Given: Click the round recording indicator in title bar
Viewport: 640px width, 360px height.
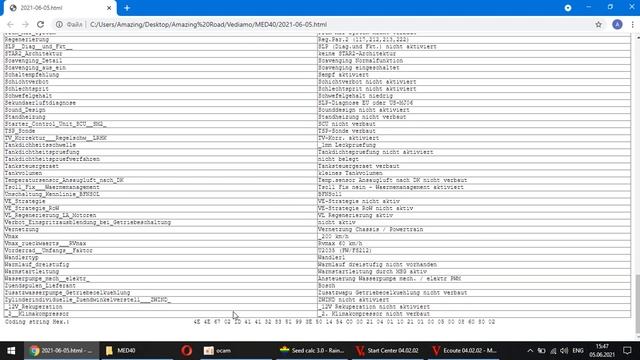Looking at the screenshot, I should click(x=568, y=8).
